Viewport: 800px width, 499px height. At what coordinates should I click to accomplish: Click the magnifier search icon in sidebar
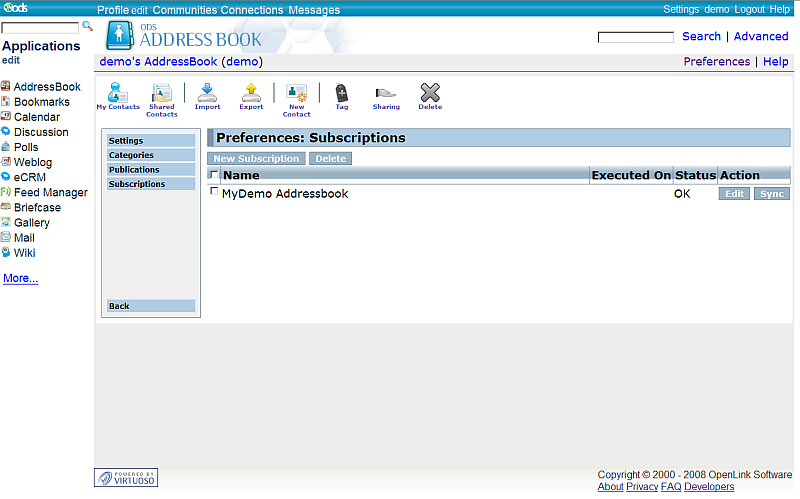tap(87, 26)
